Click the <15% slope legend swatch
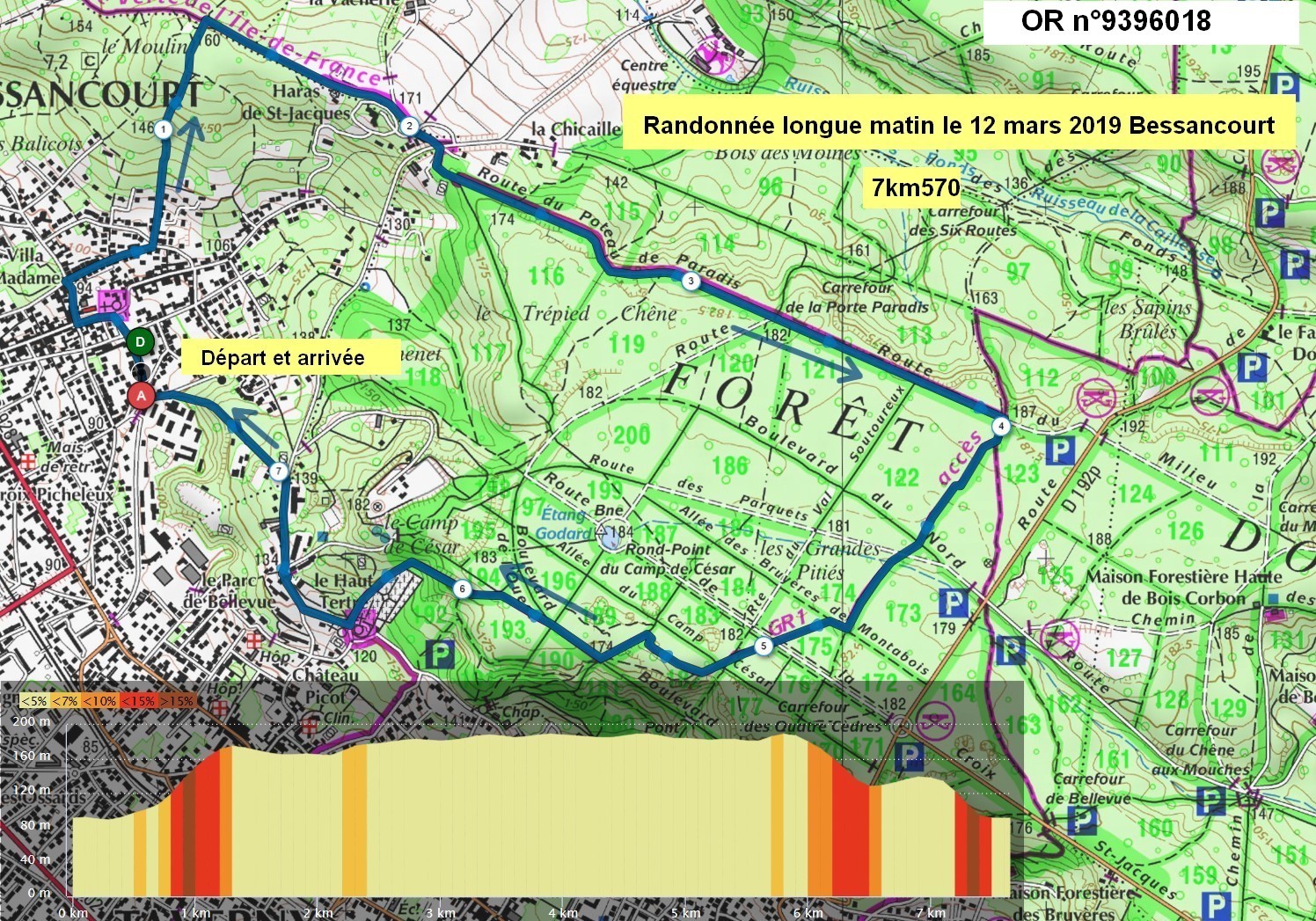Image resolution: width=1316 pixels, height=921 pixels. (x=137, y=701)
